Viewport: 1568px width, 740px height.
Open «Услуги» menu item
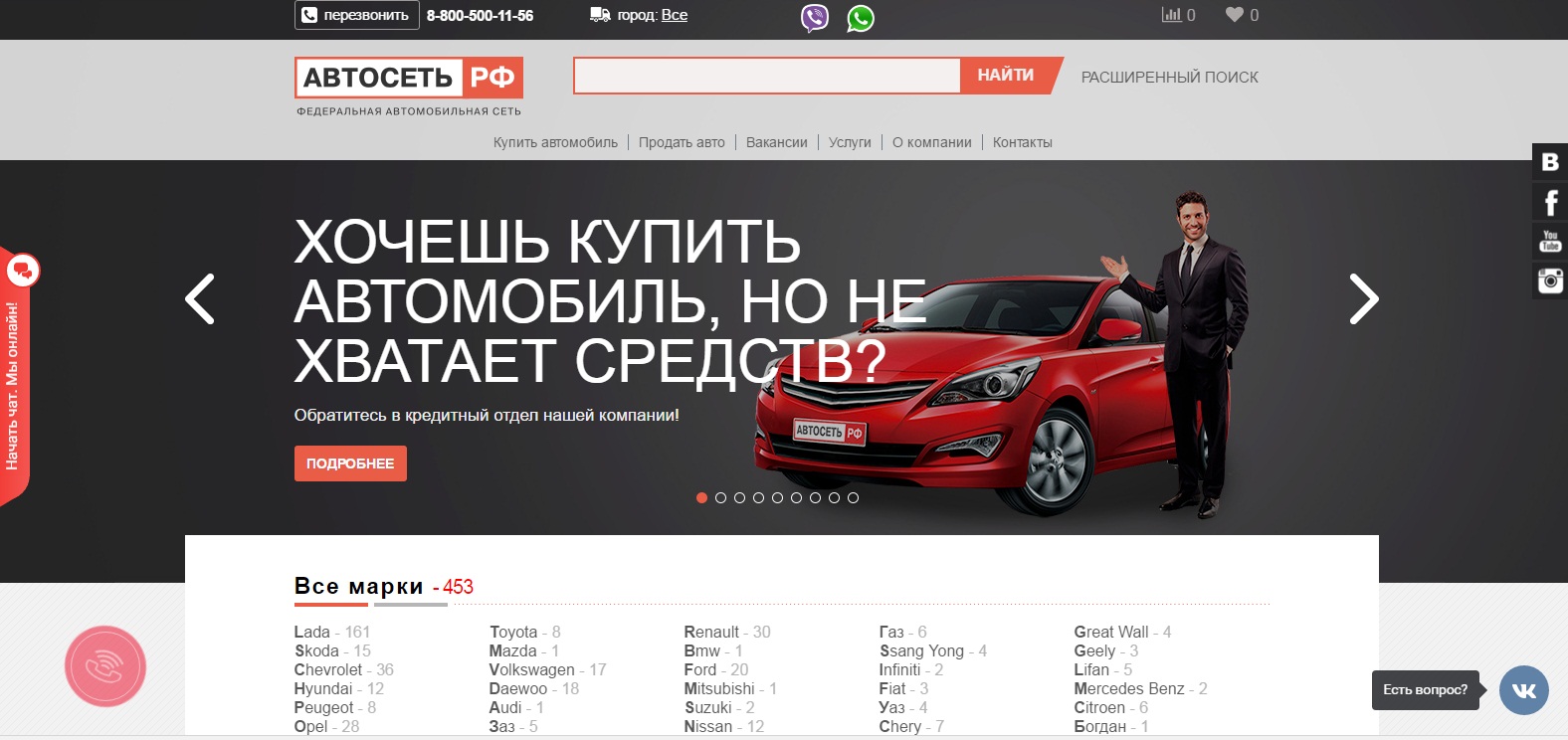(850, 142)
